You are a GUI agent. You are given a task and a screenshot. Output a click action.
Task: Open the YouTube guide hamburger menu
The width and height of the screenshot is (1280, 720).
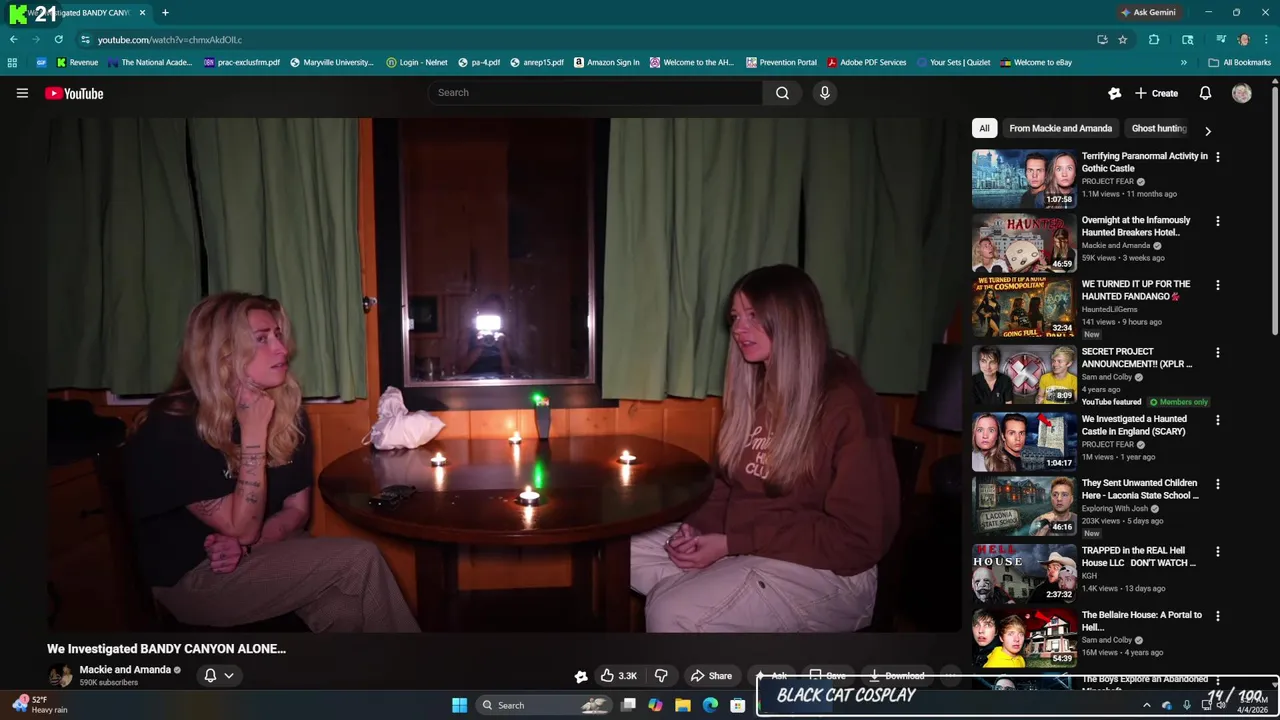pos(22,93)
